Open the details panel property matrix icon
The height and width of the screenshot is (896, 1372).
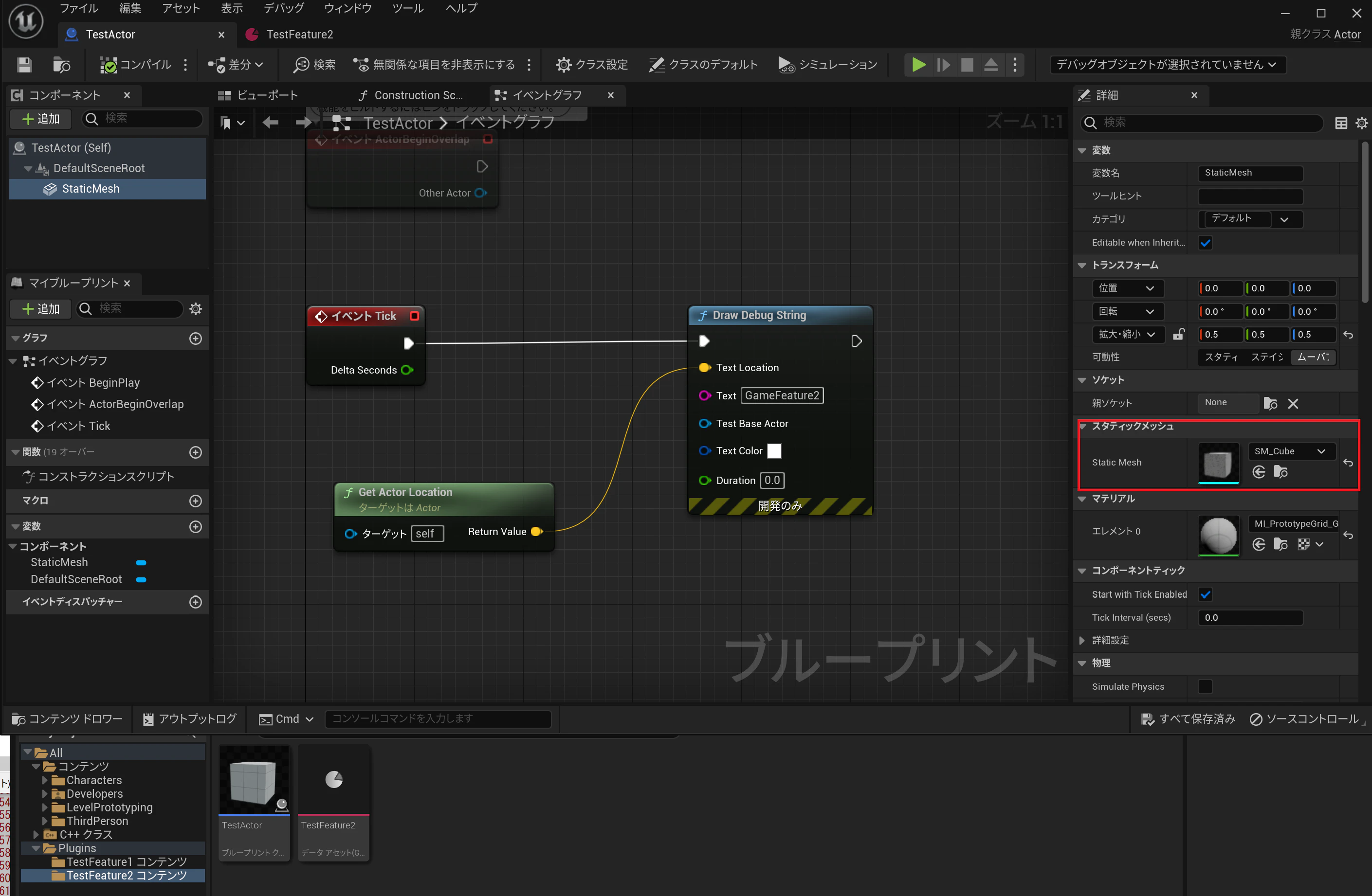(x=1341, y=123)
